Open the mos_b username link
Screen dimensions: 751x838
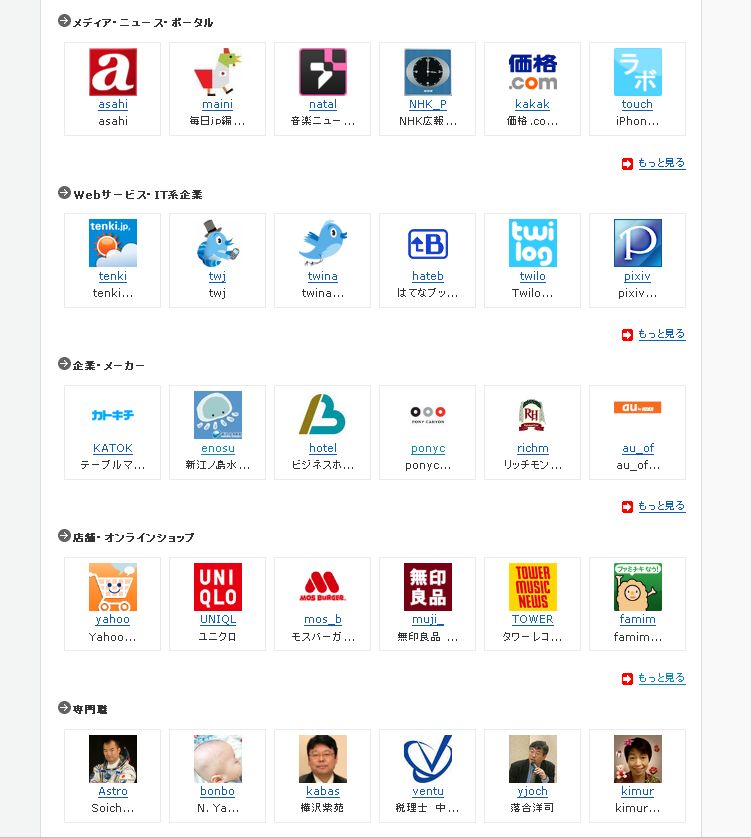pos(323,619)
